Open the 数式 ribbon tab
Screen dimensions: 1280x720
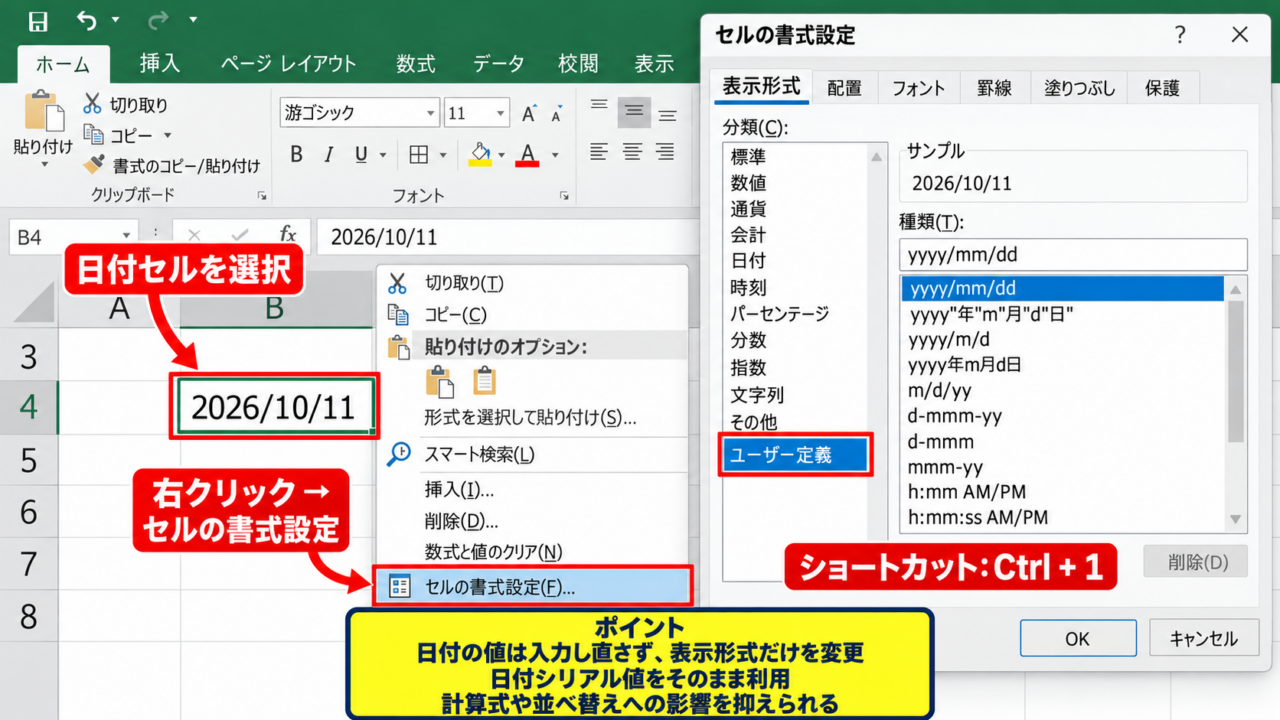click(415, 63)
